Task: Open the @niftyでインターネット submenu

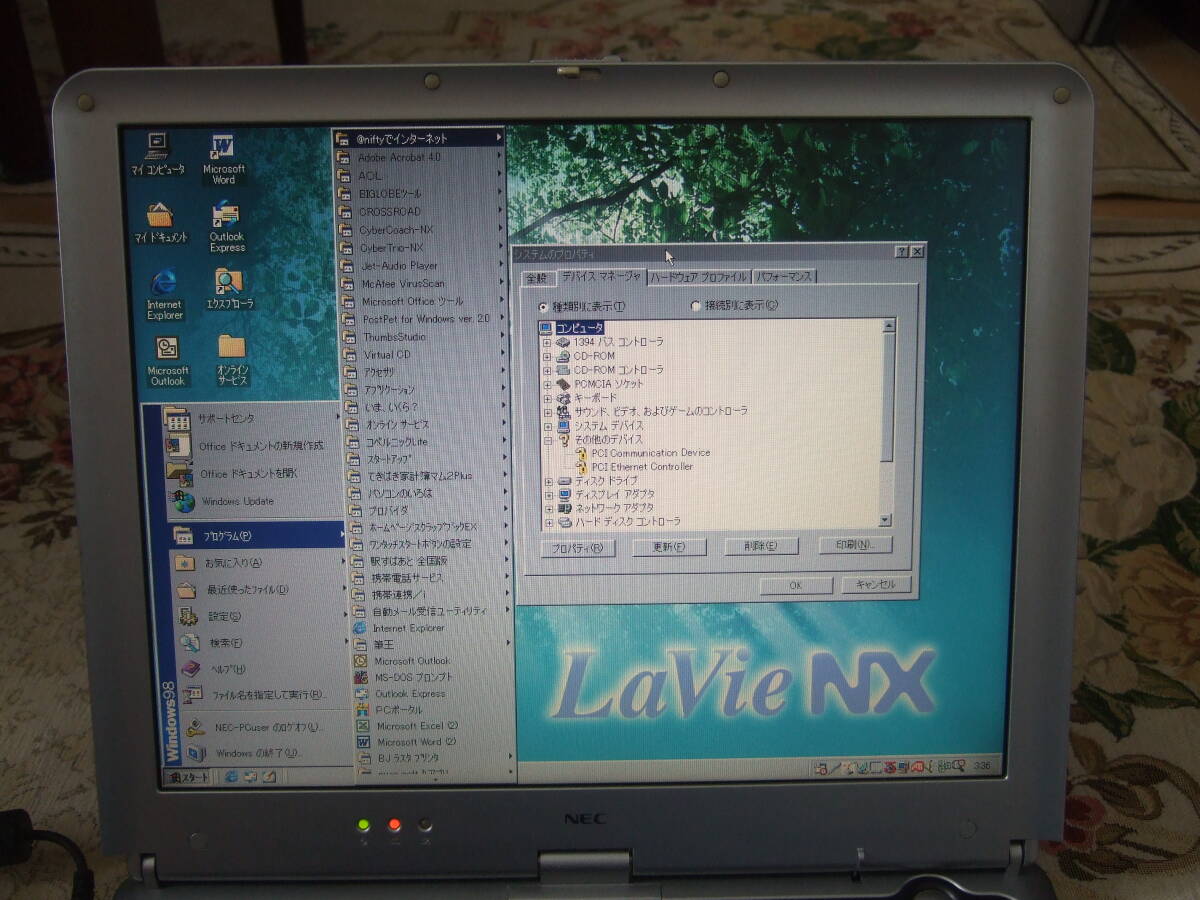Action: click(x=420, y=139)
